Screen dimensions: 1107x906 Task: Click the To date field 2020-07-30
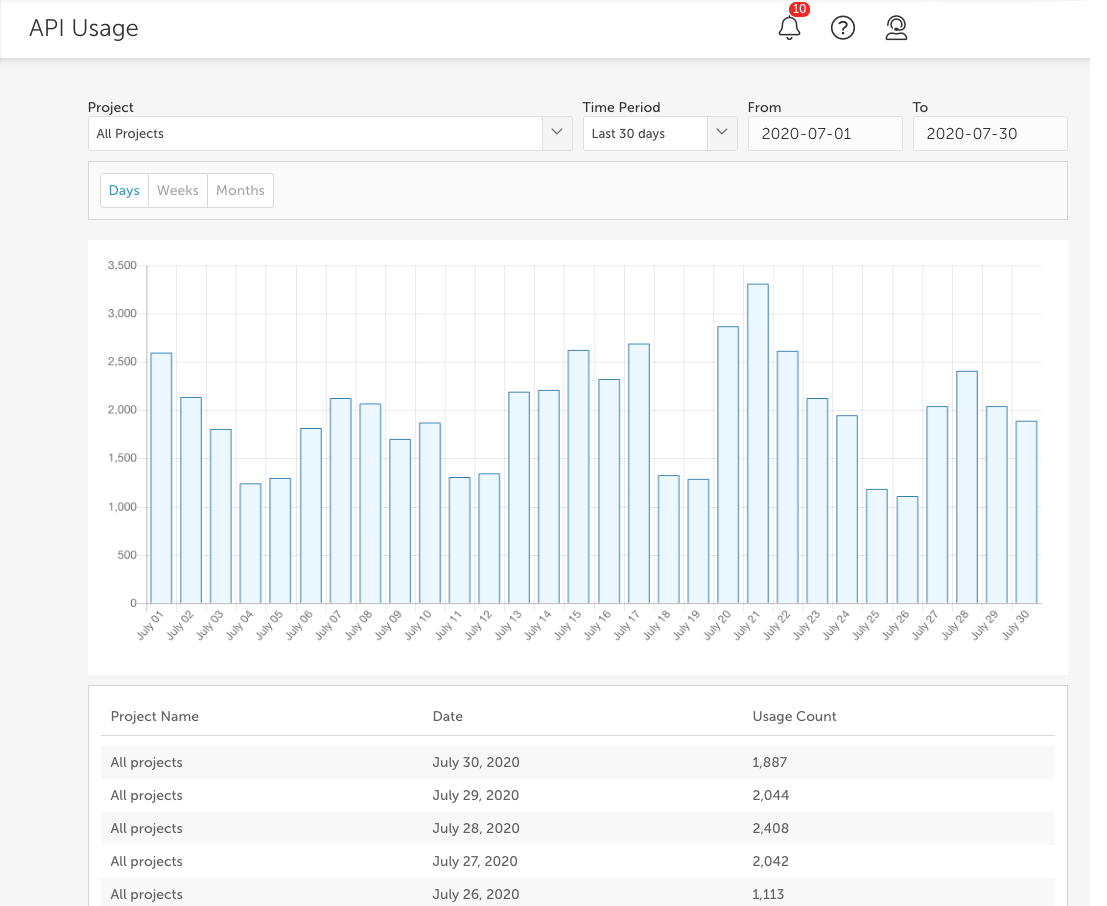coord(990,133)
